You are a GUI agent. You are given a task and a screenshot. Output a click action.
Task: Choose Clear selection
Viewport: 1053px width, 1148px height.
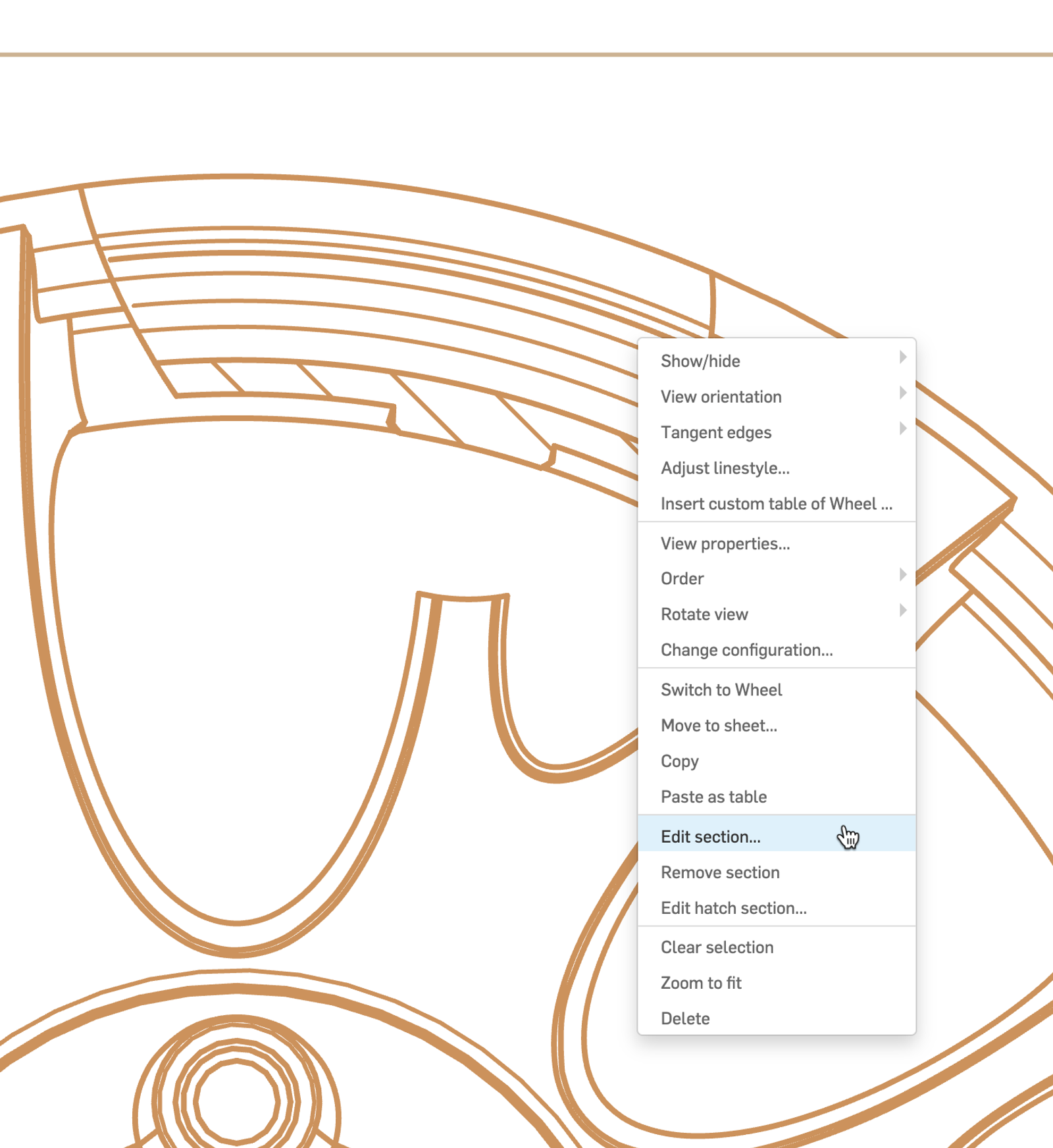[x=717, y=947]
